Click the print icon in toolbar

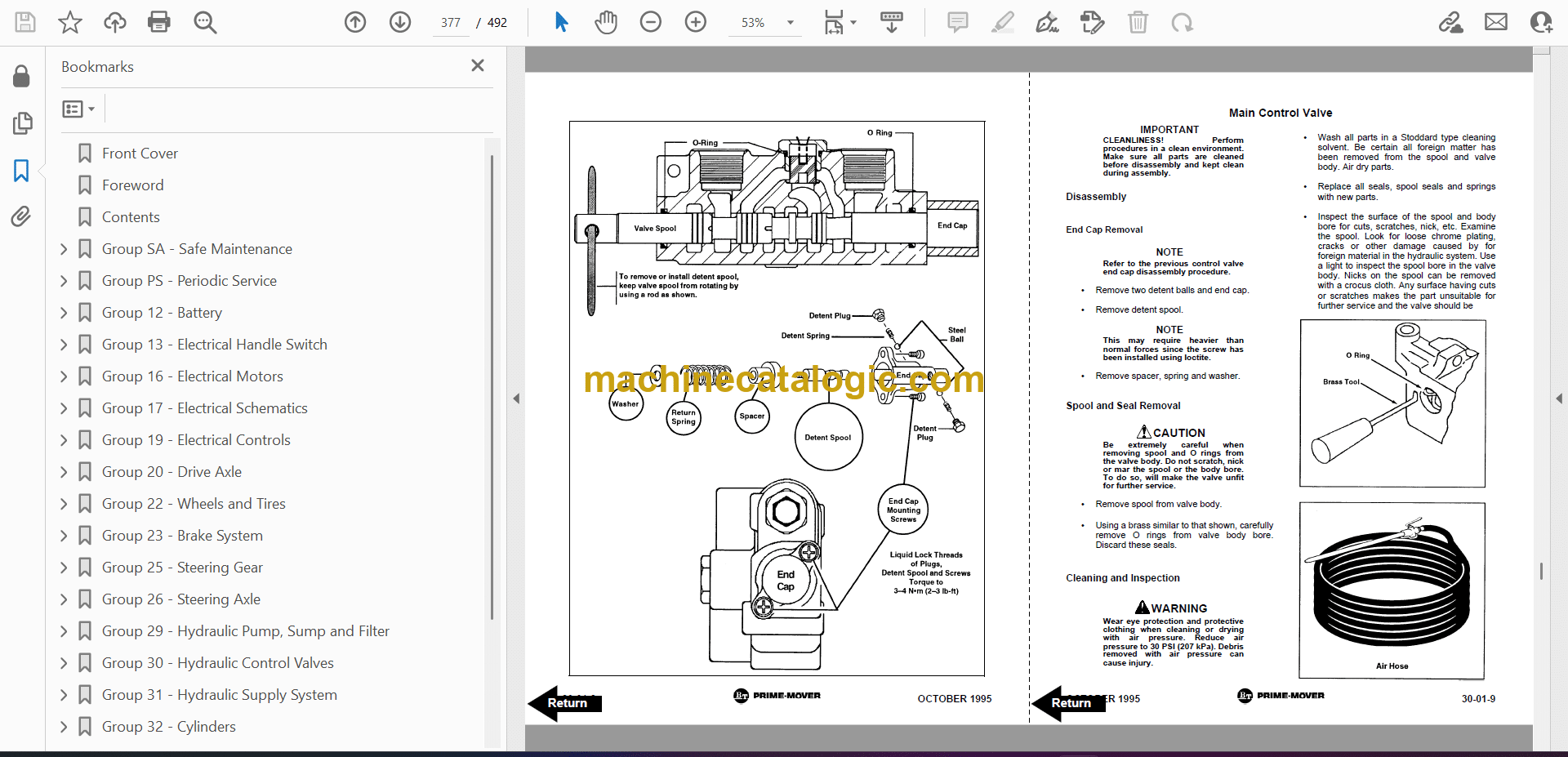click(158, 22)
